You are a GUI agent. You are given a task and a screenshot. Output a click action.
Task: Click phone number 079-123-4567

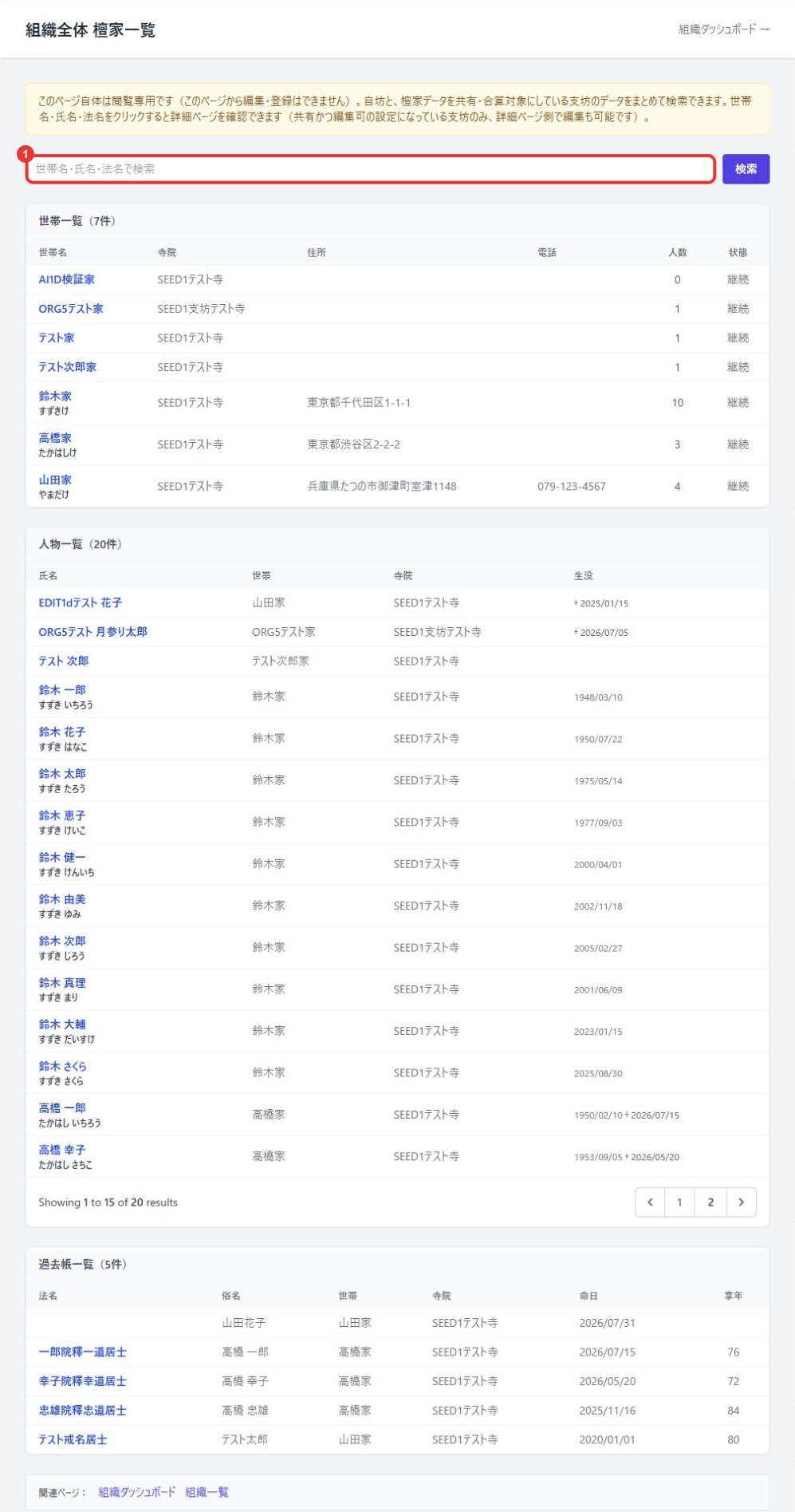[x=572, y=486]
